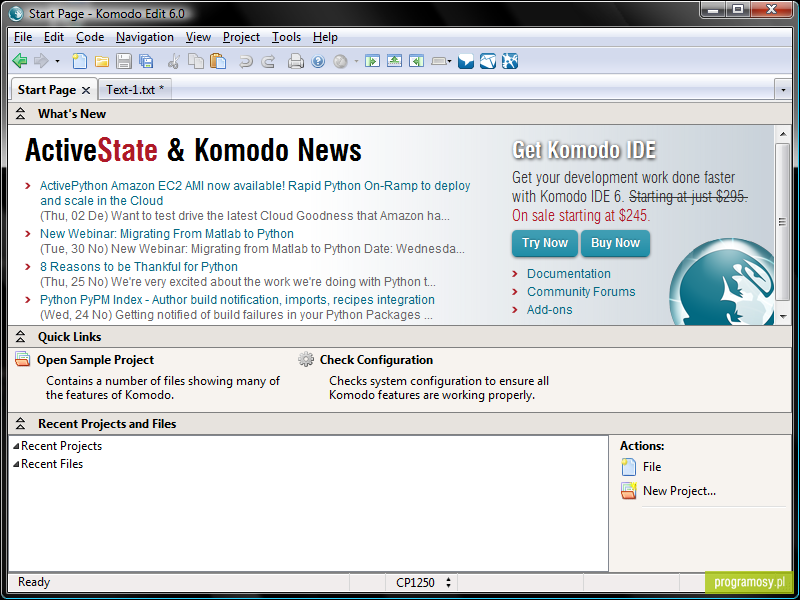Image resolution: width=800 pixels, height=600 pixels.
Task: Collapse the Quick Links section
Action: 20,337
